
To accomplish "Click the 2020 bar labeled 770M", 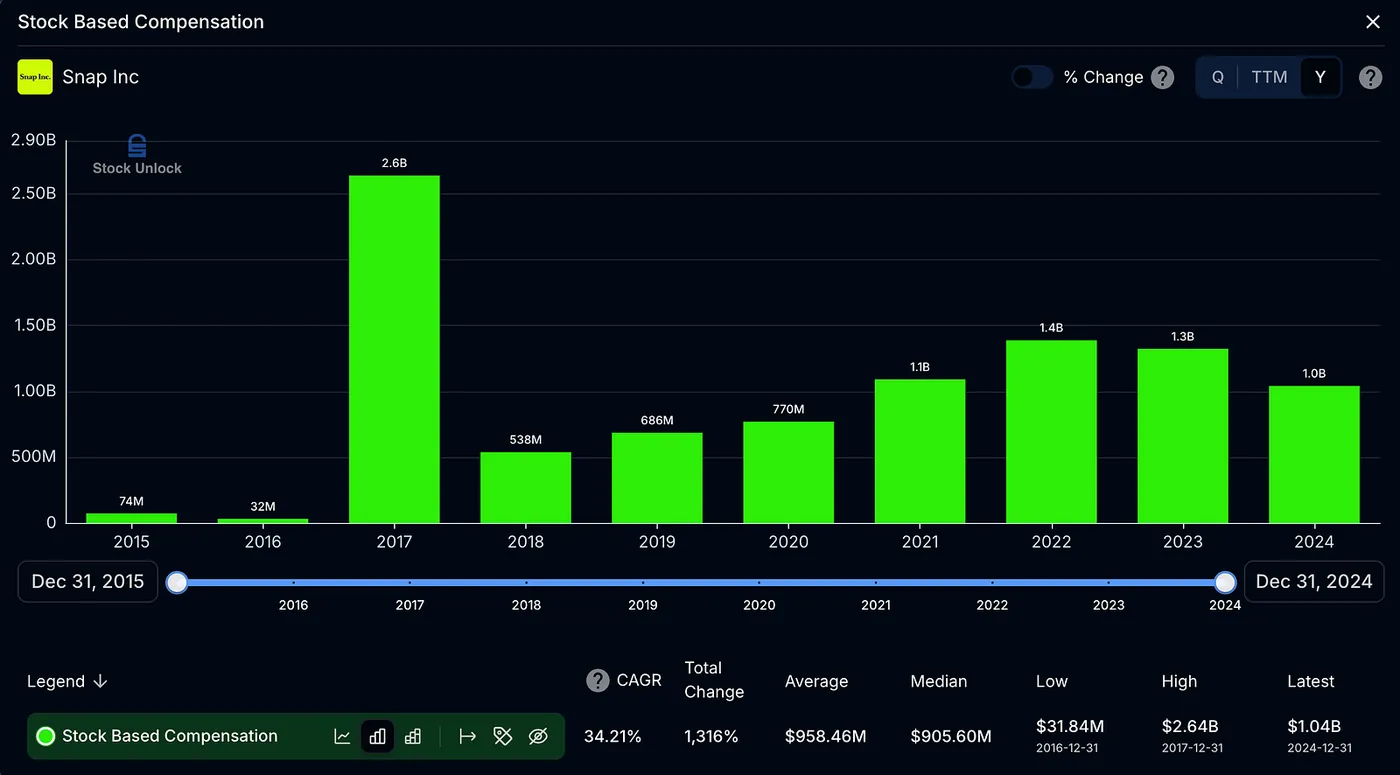I will 788,472.
